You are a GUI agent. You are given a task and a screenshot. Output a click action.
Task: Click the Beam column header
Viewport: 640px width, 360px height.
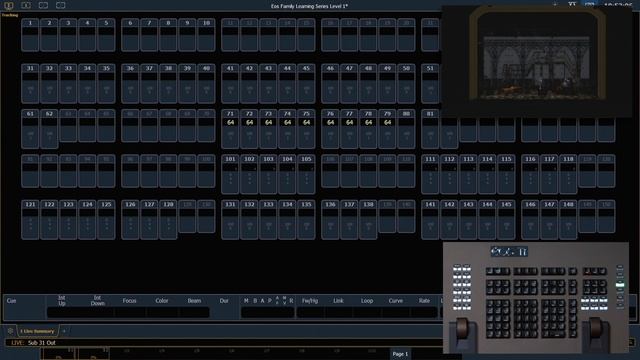pyautogui.click(x=194, y=301)
